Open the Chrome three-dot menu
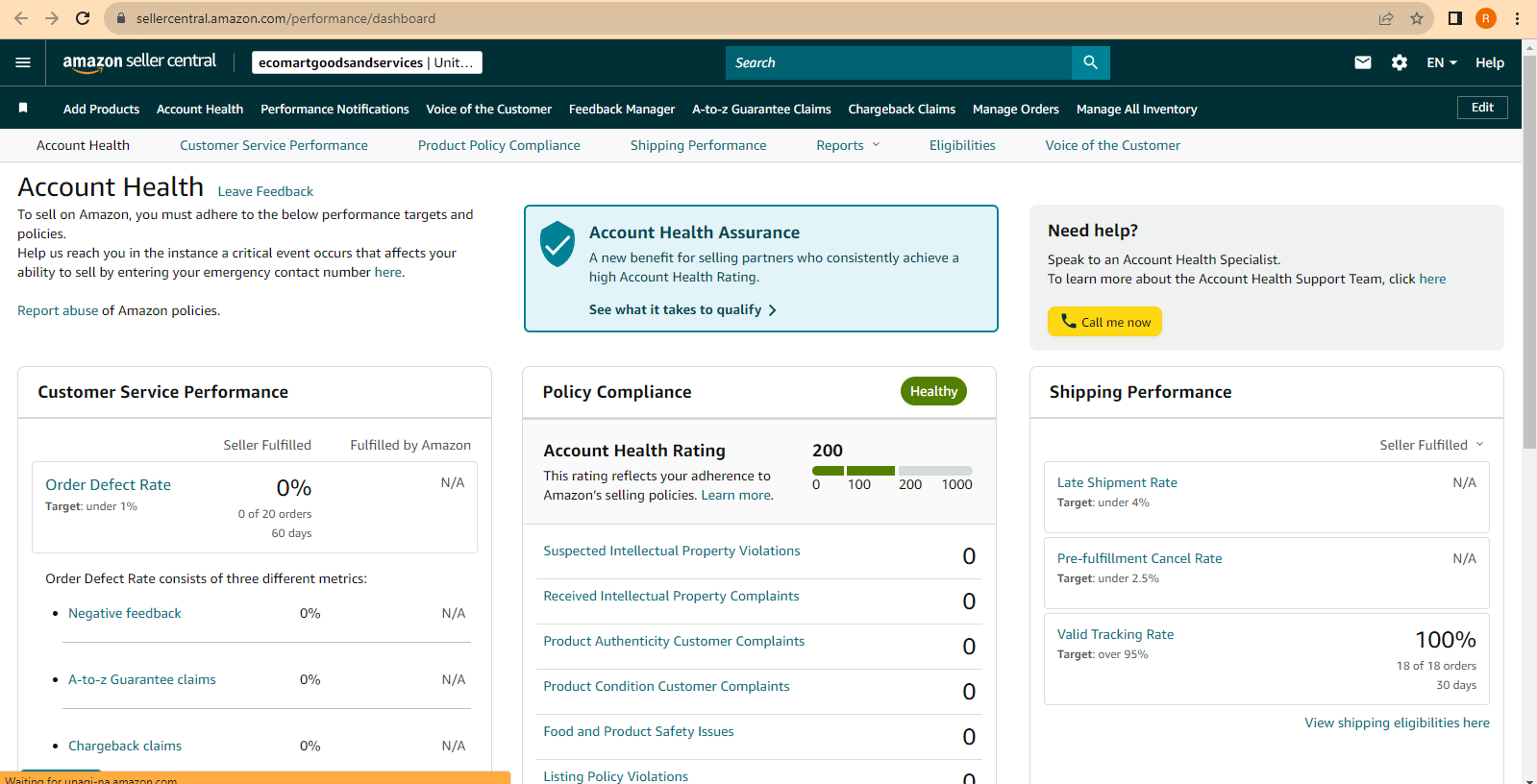 (x=1517, y=18)
